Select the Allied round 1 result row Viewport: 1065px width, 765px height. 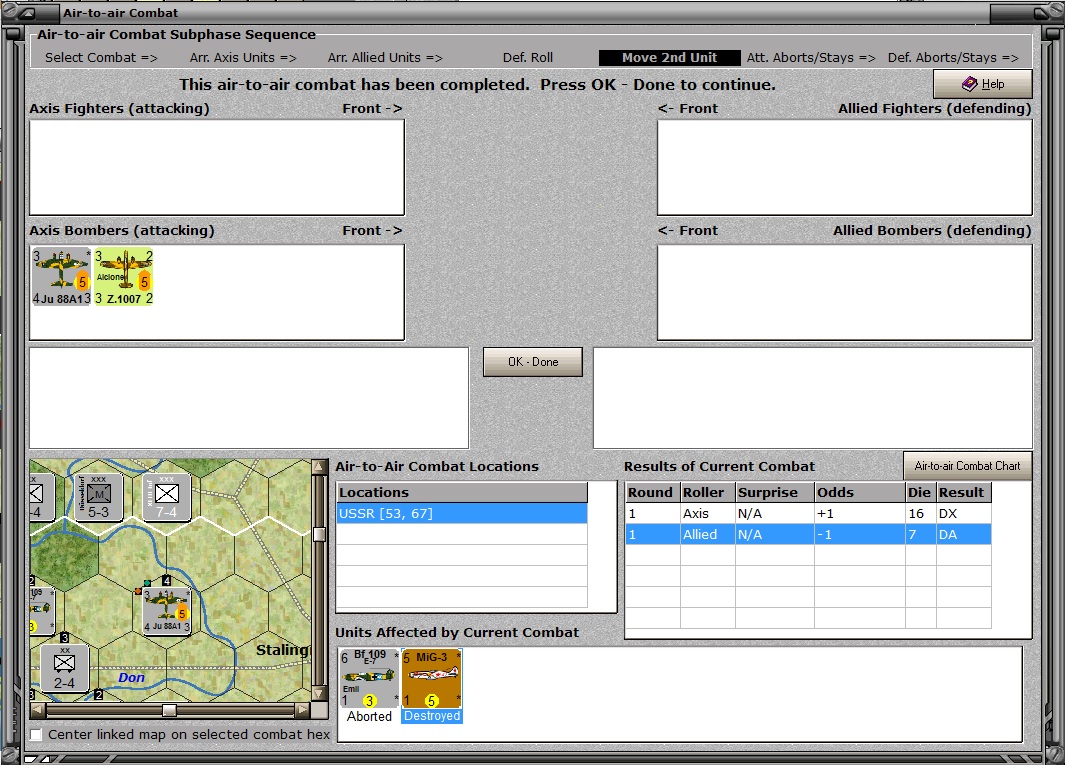coord(808,535)
